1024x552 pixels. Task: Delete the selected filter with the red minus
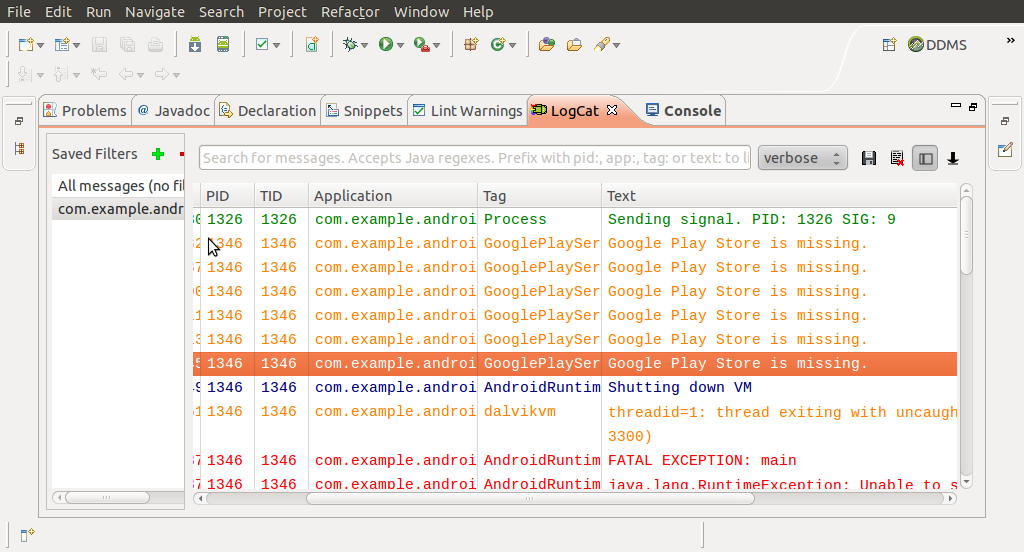(182, 154)
